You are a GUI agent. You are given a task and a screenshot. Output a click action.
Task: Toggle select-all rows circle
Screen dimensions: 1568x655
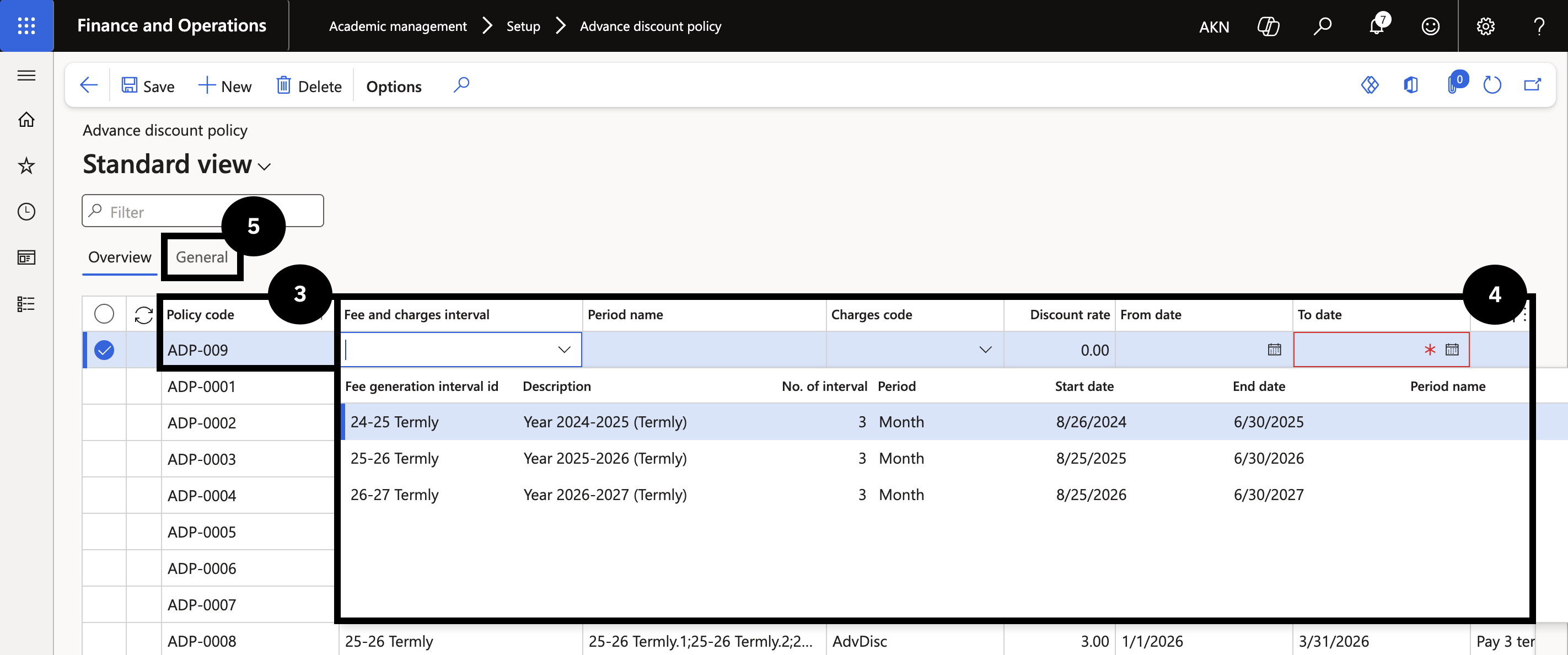[104, 314]
